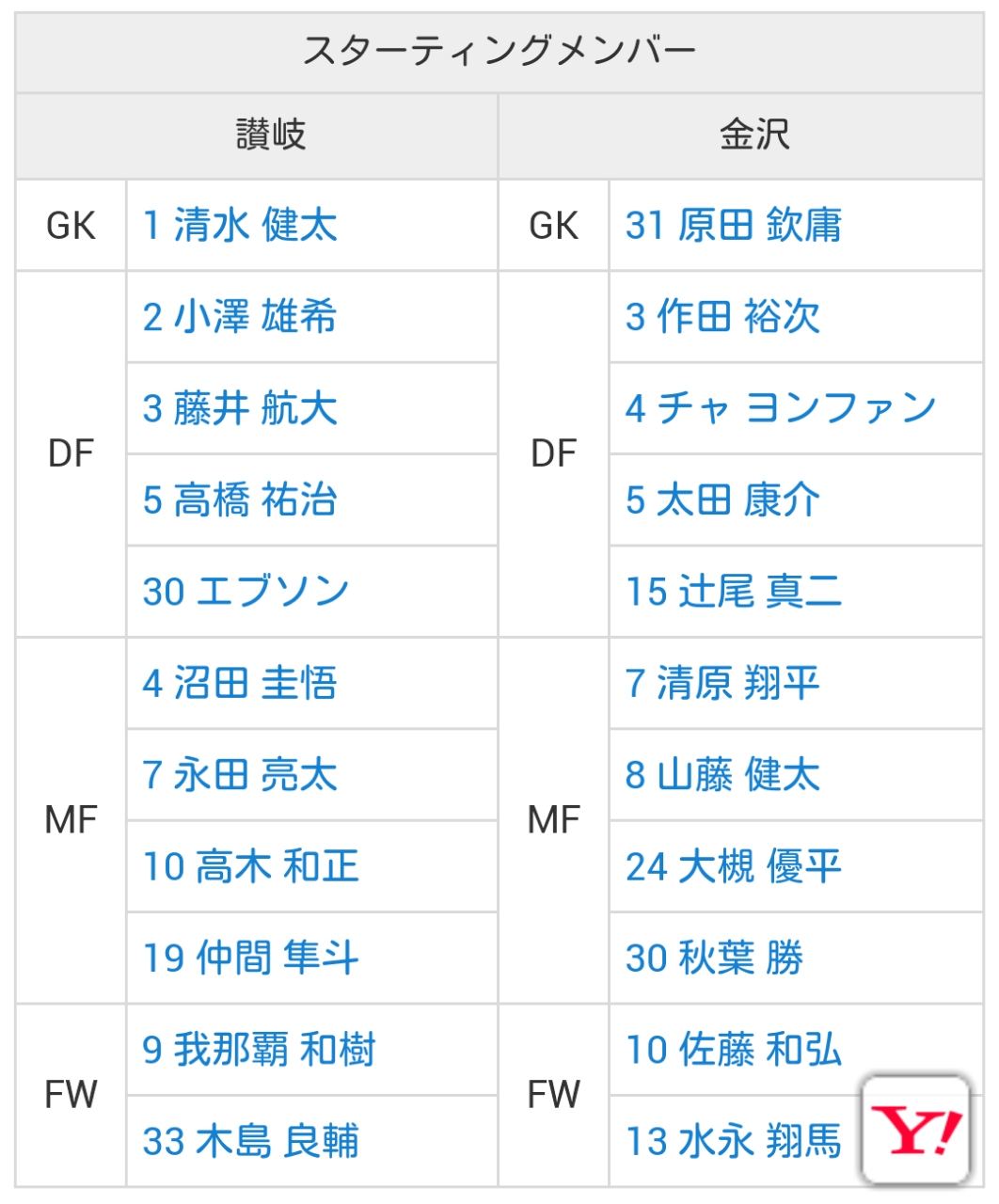This screenshot has height=1204, width=999.
Task: Open player 9 我那覇 和樹
Action: (259, 1049)
